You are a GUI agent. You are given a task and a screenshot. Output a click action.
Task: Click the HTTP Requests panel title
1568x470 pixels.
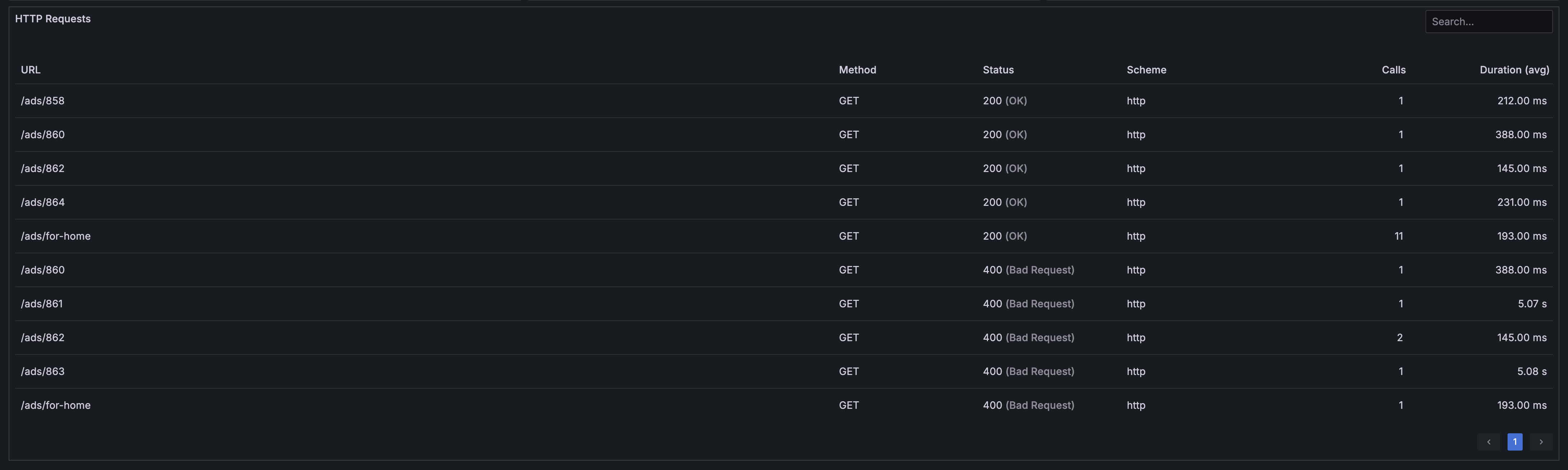click(x=53, y=19)
